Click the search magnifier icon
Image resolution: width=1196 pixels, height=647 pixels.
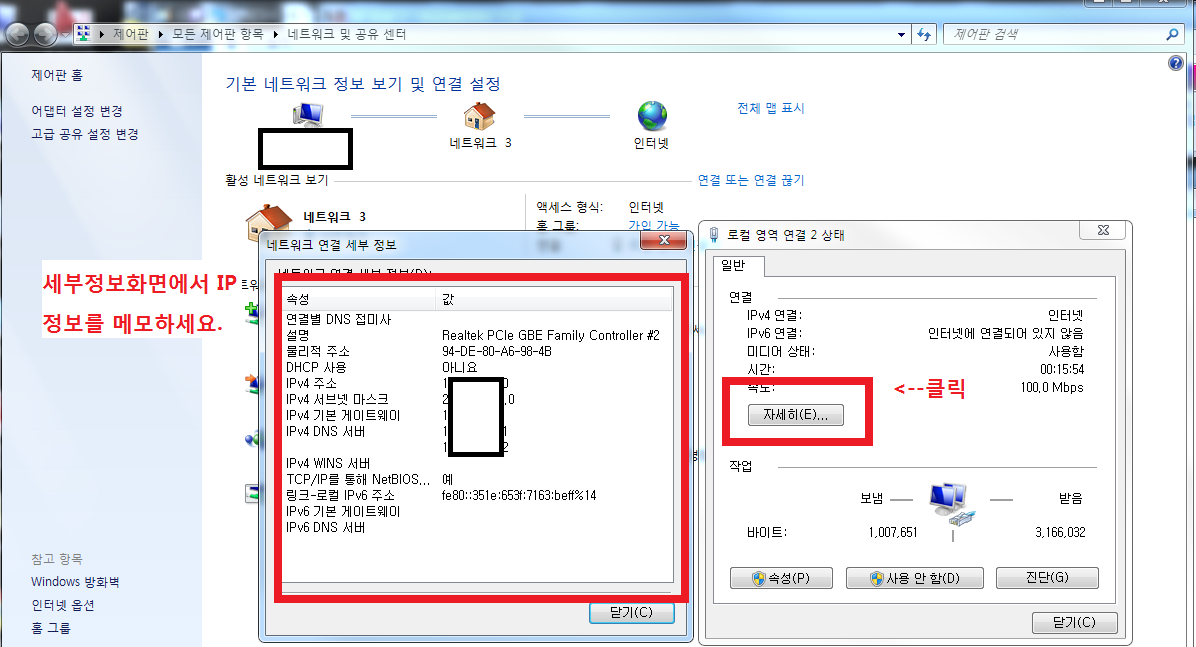pyautogui.click(x=1172, y=34)
